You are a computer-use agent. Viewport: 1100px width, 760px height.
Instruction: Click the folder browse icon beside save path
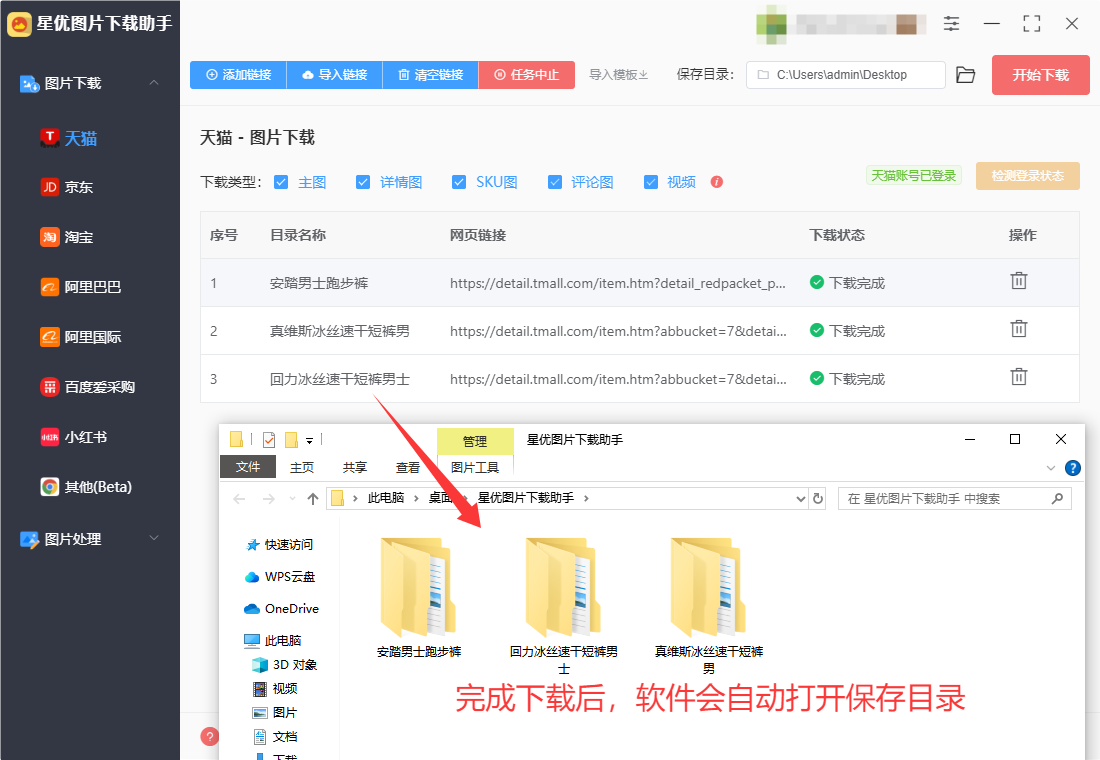[966, 75]
